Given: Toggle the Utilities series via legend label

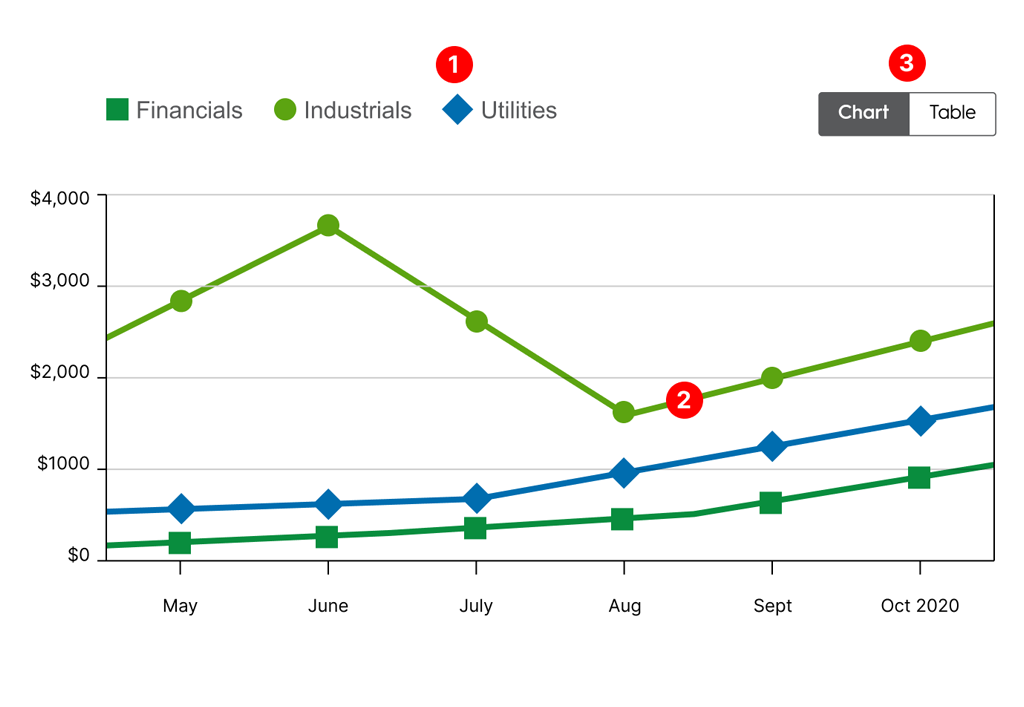Looking at the screenshot, I should pos(518,110).
